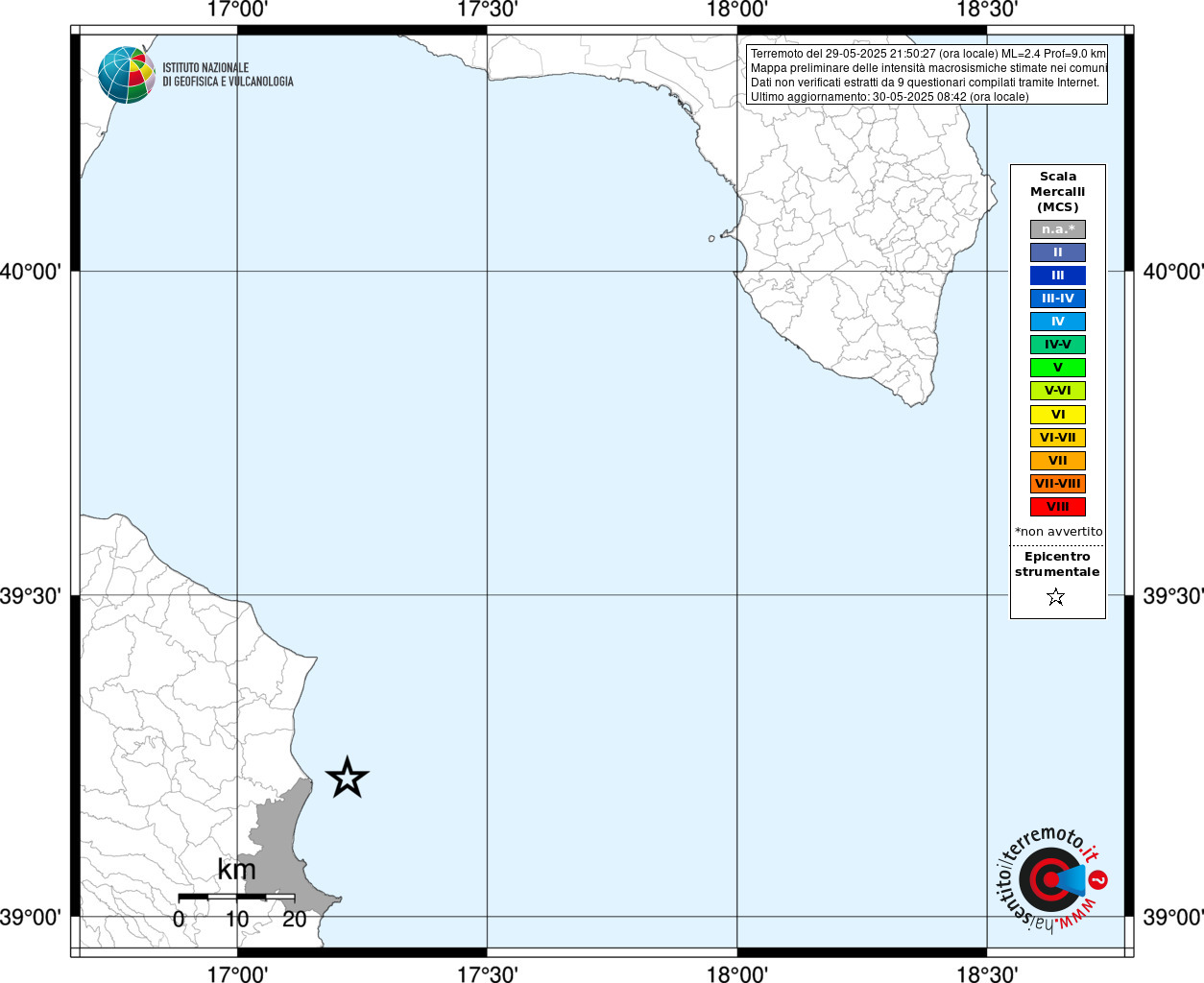The height and width of the screenshot is (983, 1204).
Task: Select the V-VI legend swatch
Action: coord(1057,391)
